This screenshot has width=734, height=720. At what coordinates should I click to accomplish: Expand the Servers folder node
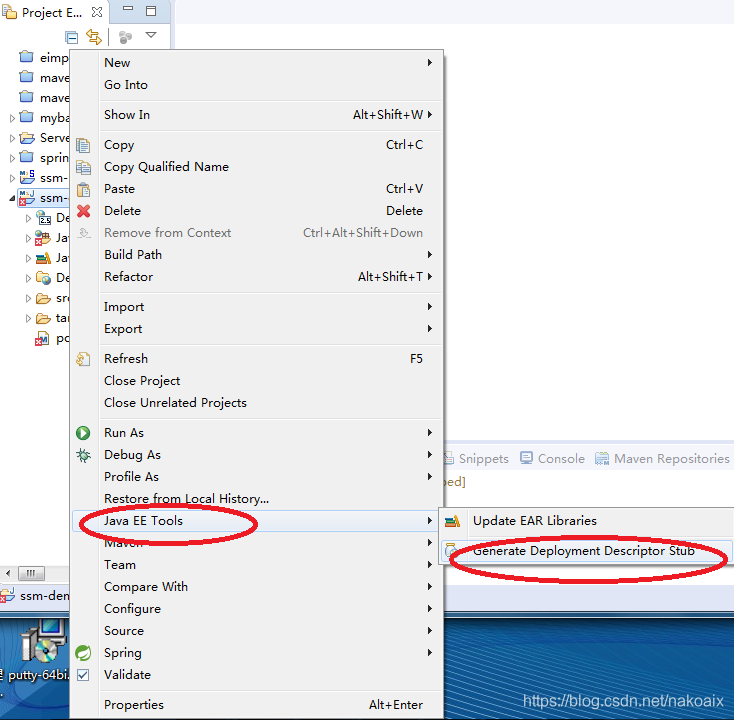coord(13,139)
